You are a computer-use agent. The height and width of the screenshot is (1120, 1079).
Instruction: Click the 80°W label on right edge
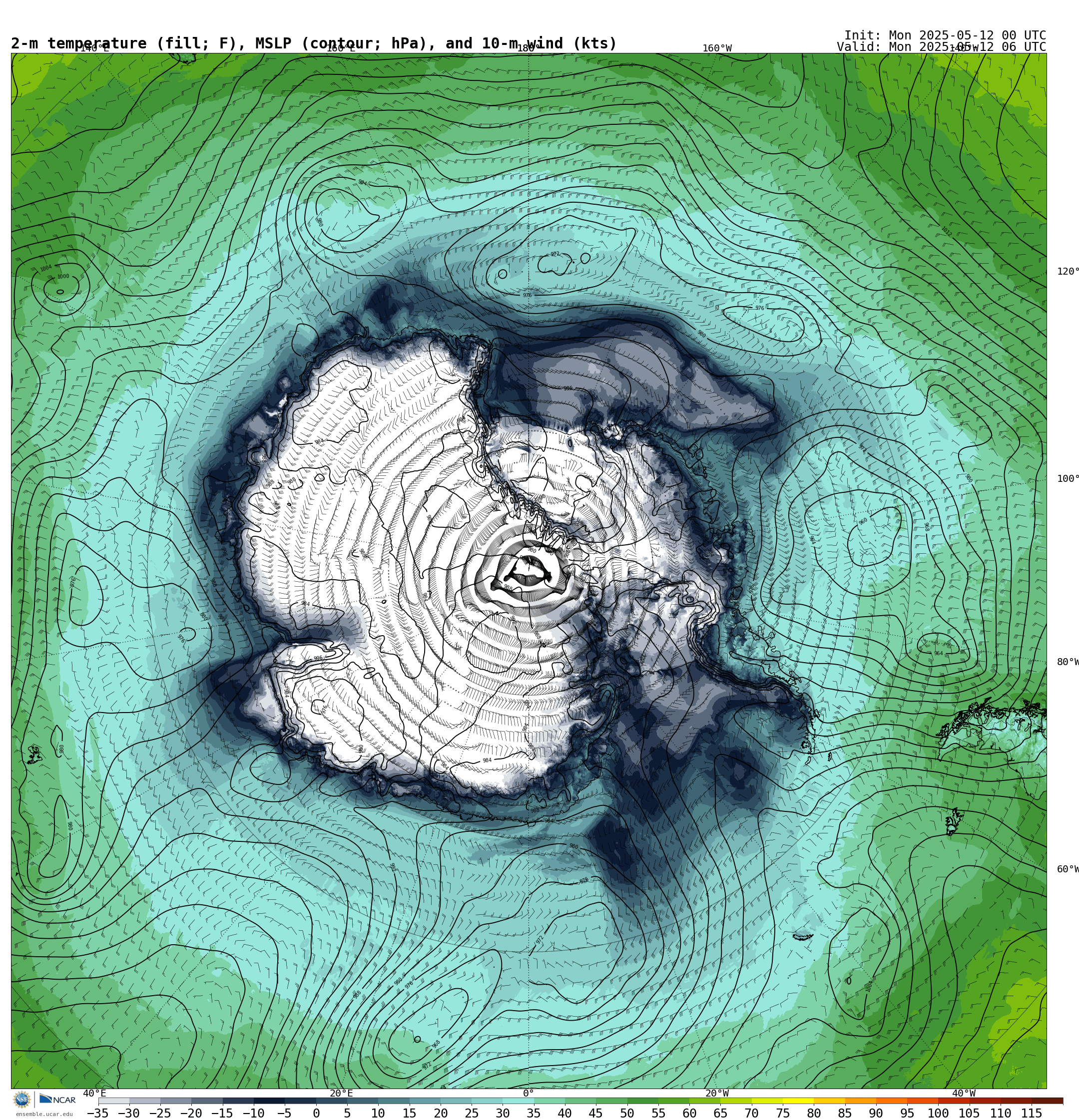click(1068, 662)
